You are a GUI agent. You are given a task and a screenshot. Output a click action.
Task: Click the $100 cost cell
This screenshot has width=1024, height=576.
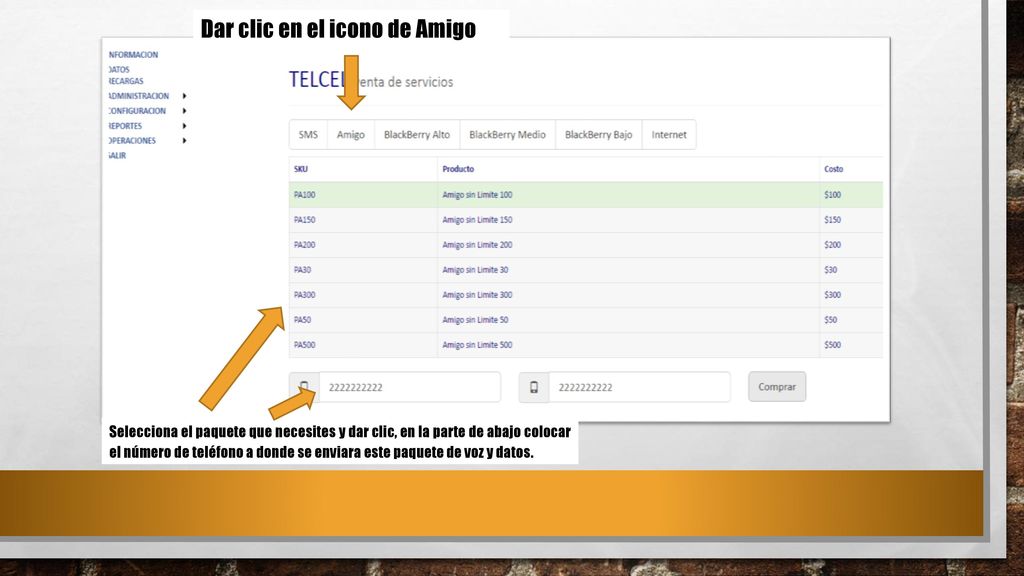[851, 195]
